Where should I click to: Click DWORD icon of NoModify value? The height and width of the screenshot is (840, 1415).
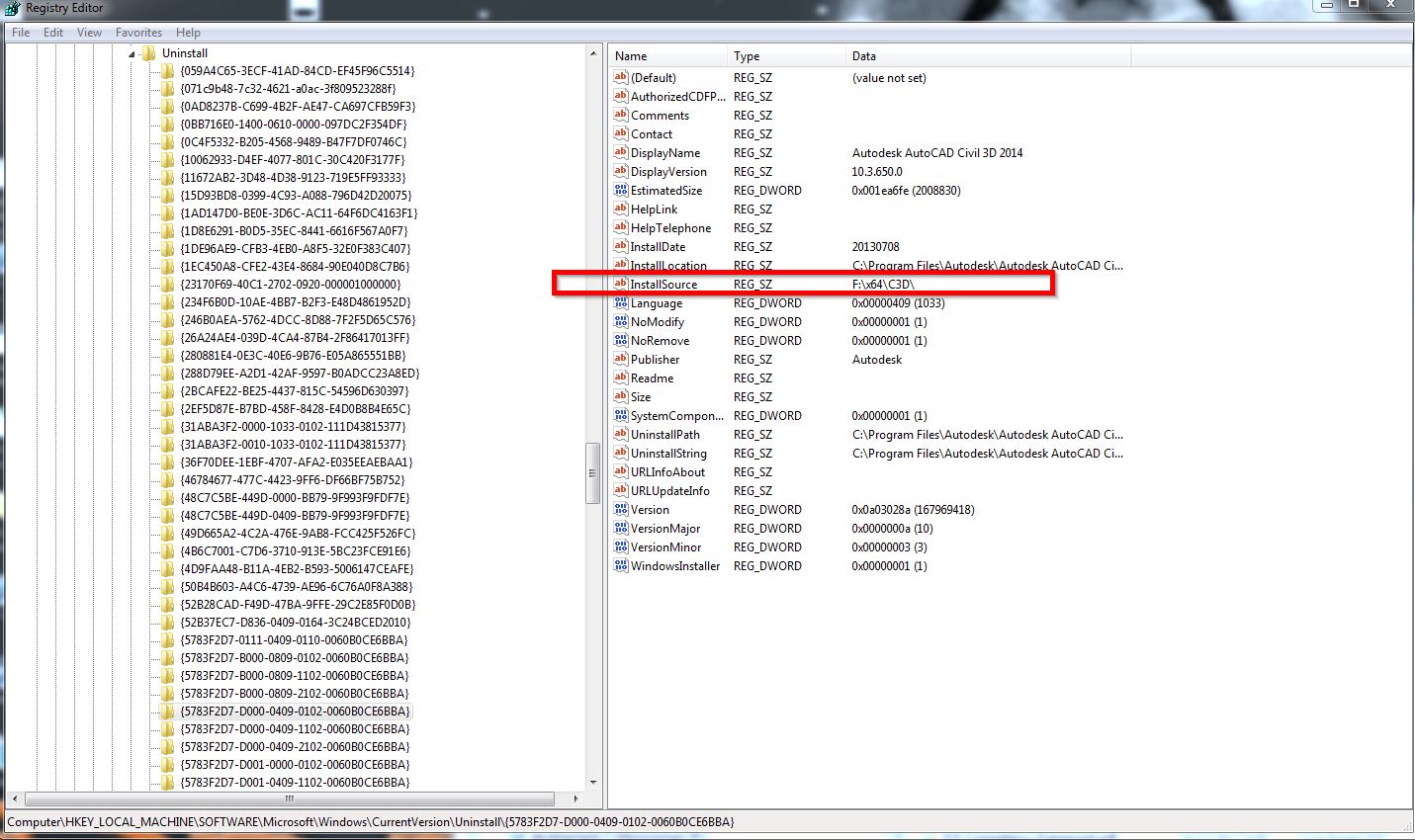[x=621, y=321]
